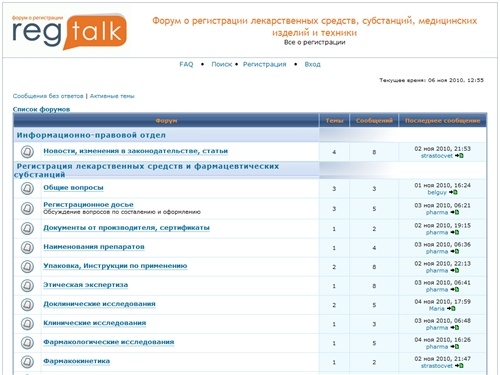Screen dimensions: 500x375
Task: Click the Все о регистрации subtitle
Action: [315, 42]
